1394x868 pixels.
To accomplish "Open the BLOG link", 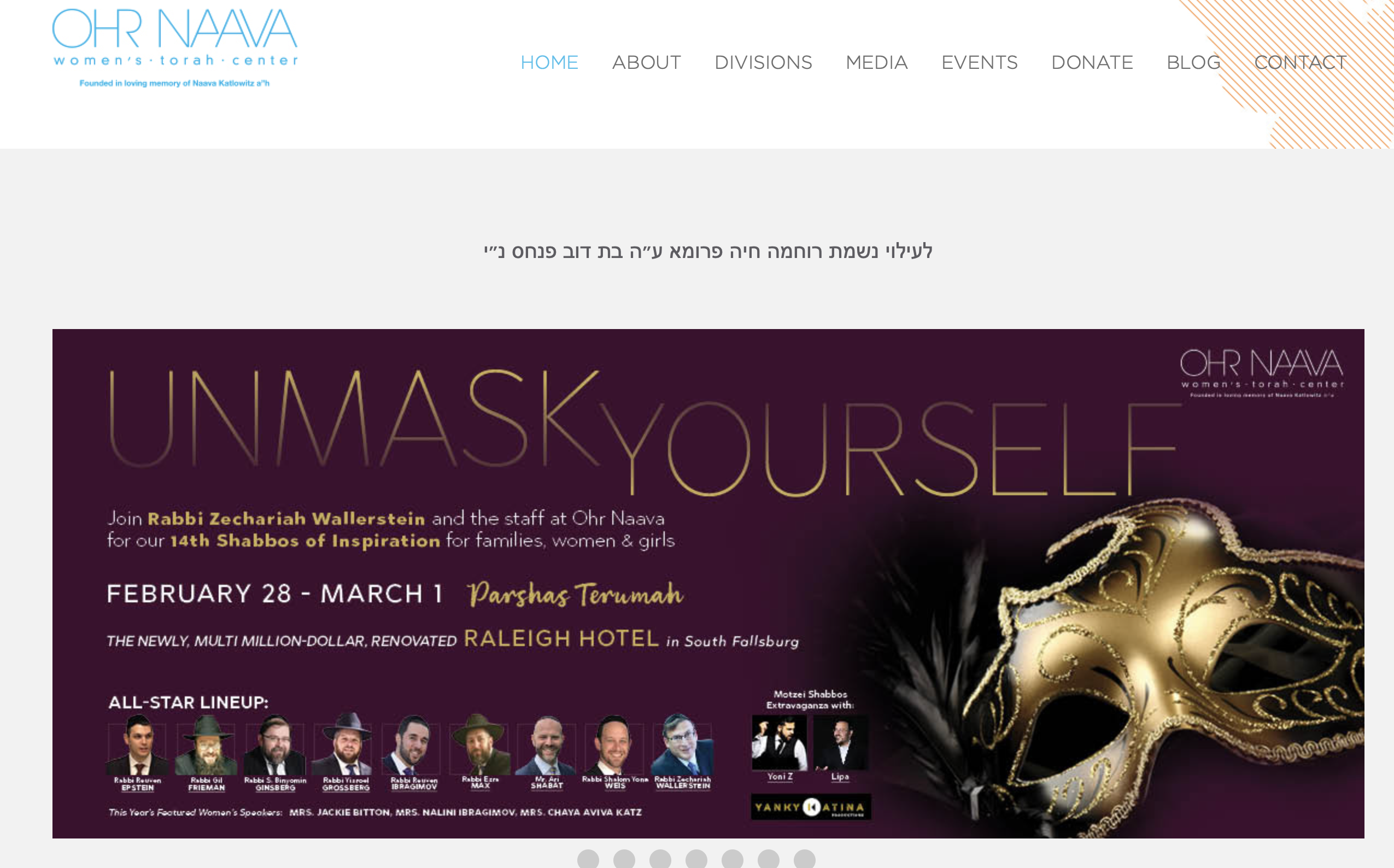I will coord(1193,62).
